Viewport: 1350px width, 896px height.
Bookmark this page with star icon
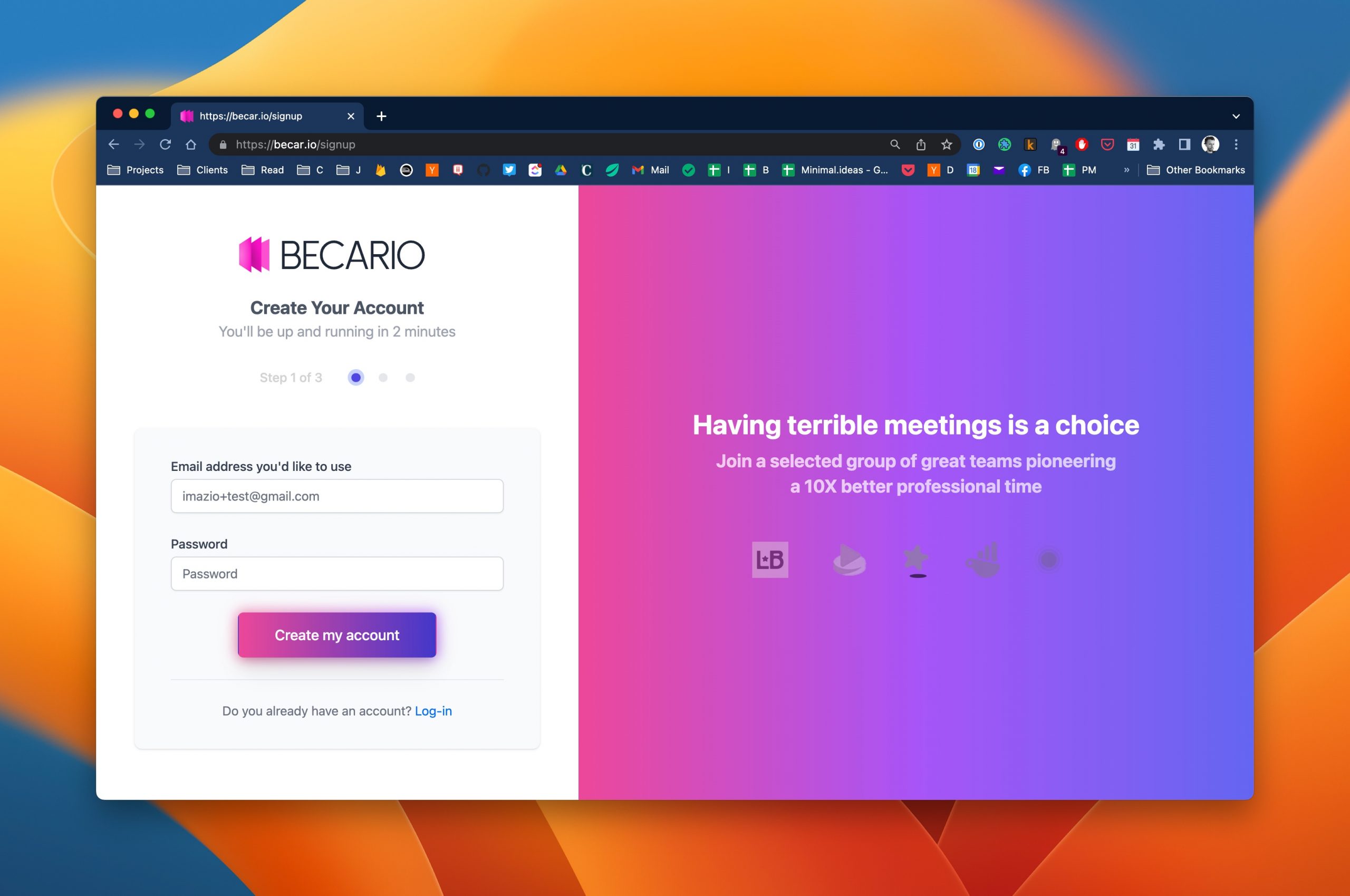(947, 144)
